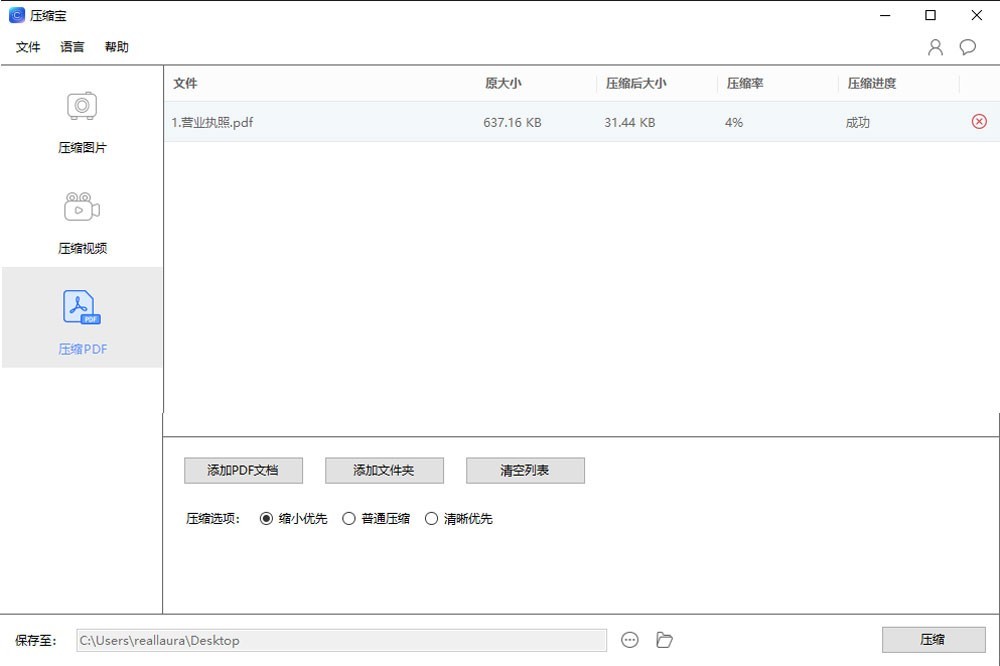Choose the 普通压缩 radio option
The height and width of the screenshot is (666, 1000).
349,519
